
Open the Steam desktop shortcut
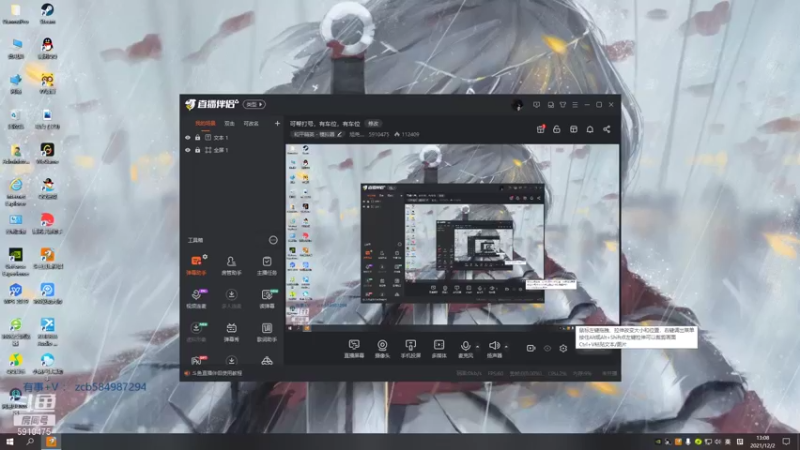coord(47,14)
